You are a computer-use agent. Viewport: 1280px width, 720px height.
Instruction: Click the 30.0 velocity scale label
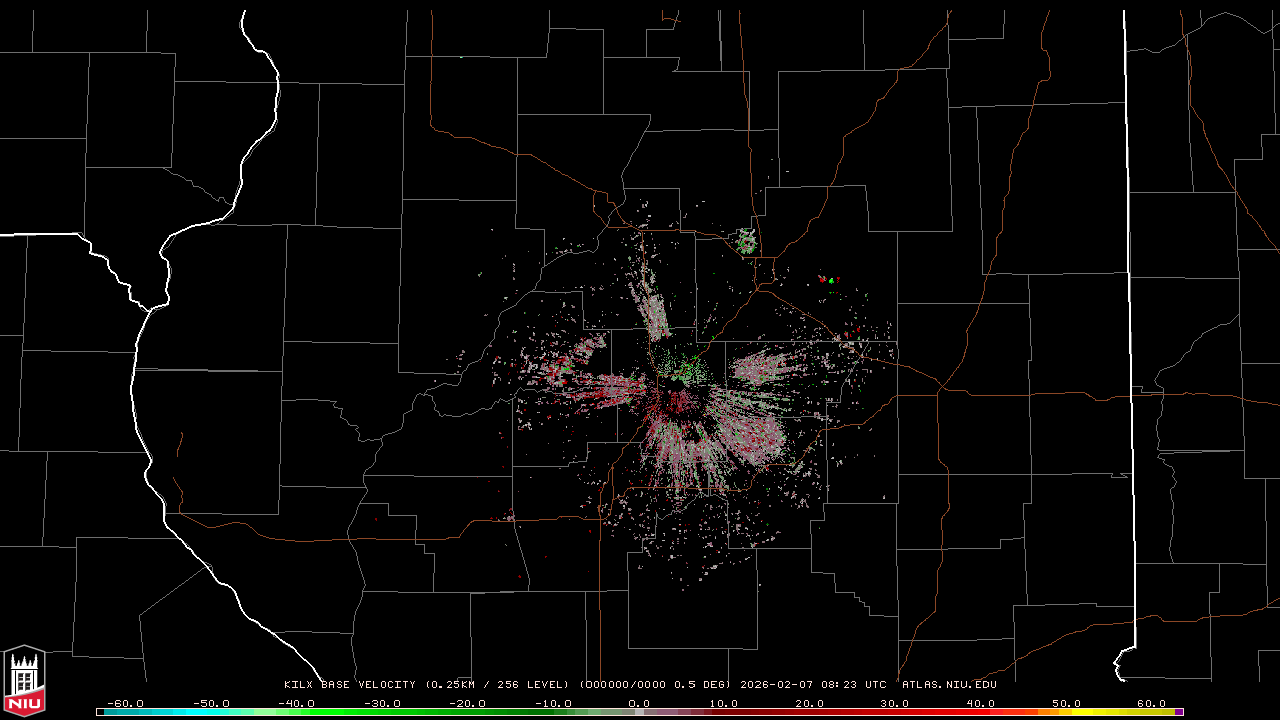[x=894, y=703]
